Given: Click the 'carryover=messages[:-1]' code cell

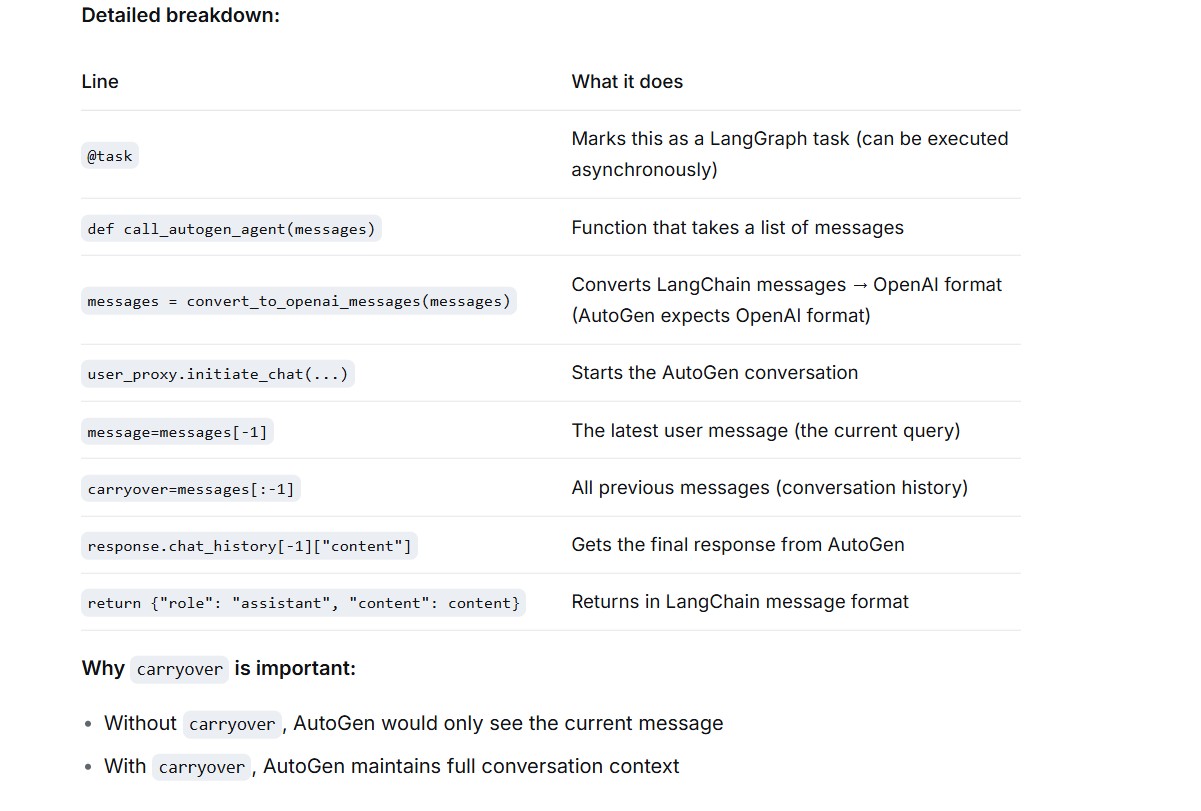Looking at the screenshot, I should [x=191, y=489].
